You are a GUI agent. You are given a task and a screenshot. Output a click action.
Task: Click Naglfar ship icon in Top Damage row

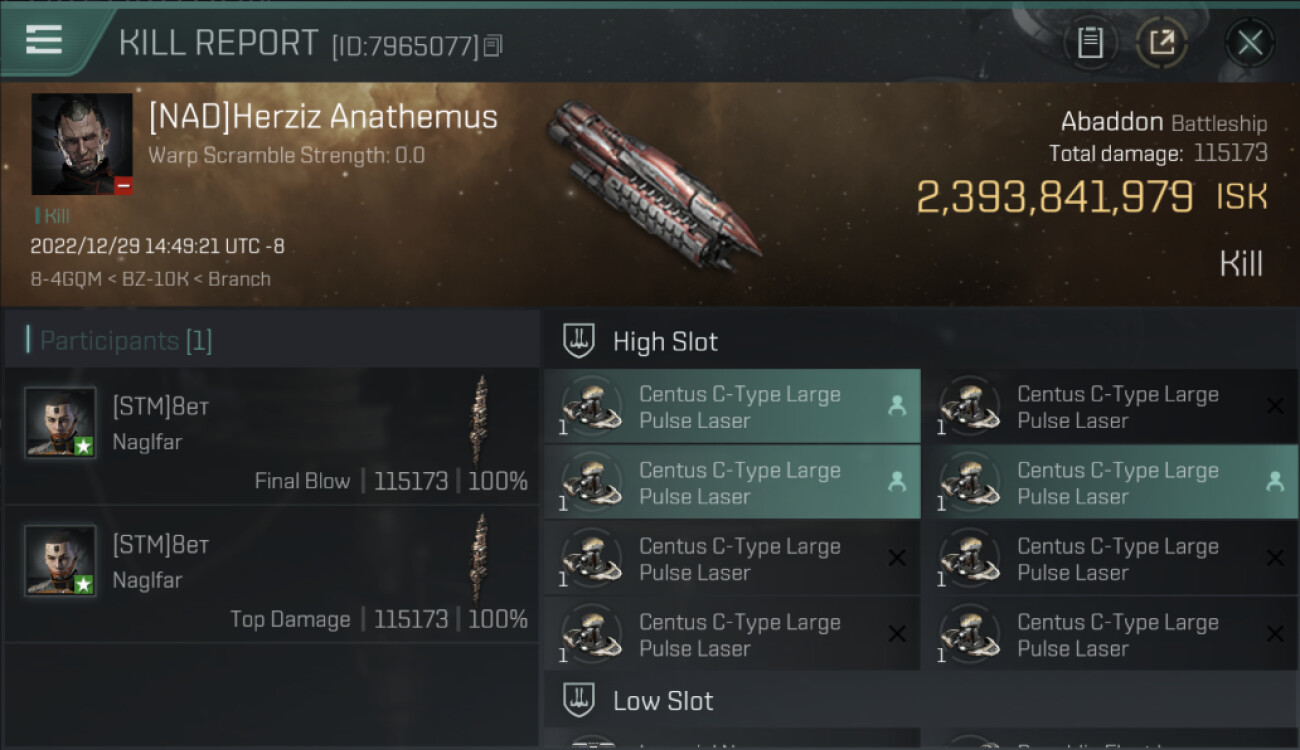click(481, 558)
